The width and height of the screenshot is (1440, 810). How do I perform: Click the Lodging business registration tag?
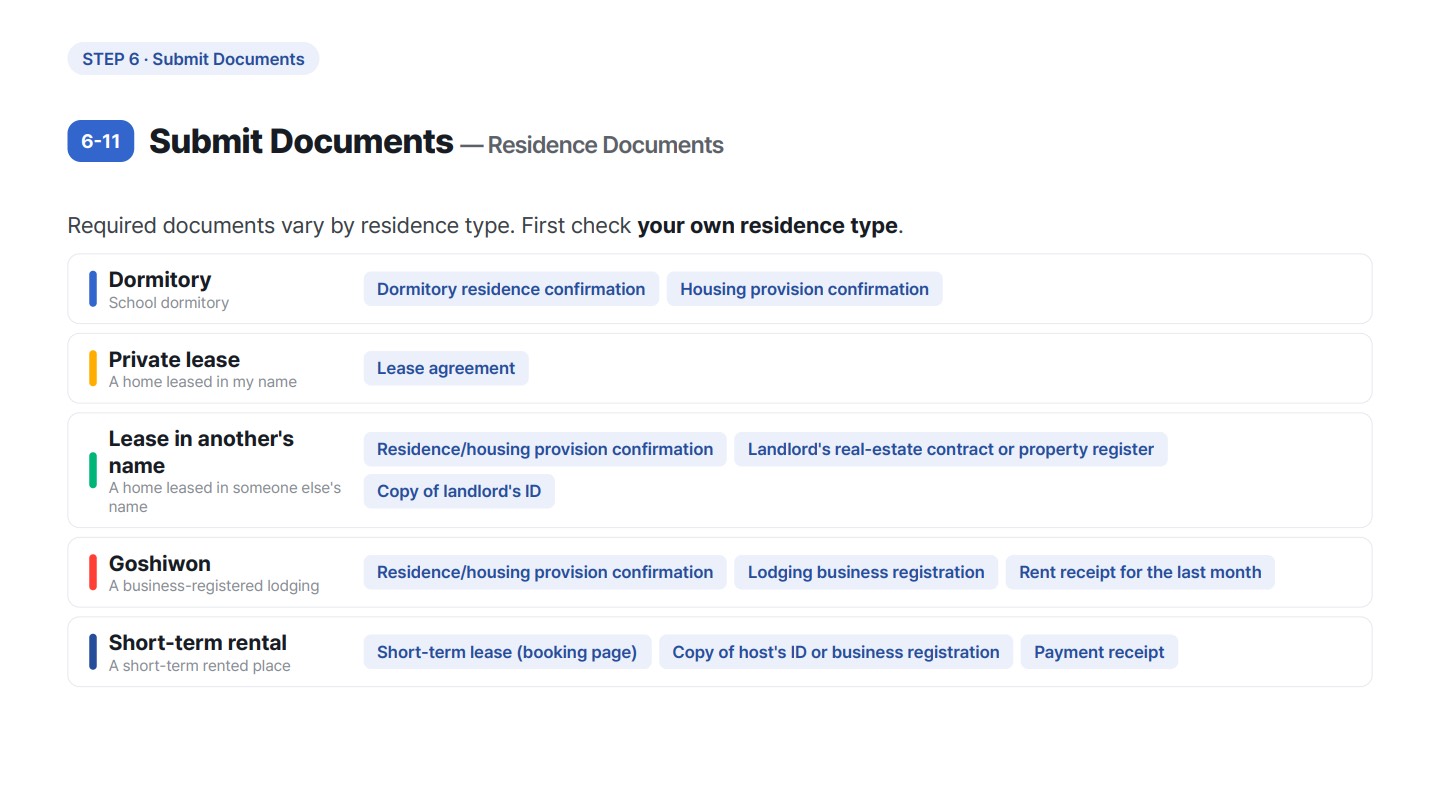click(866, 572)
